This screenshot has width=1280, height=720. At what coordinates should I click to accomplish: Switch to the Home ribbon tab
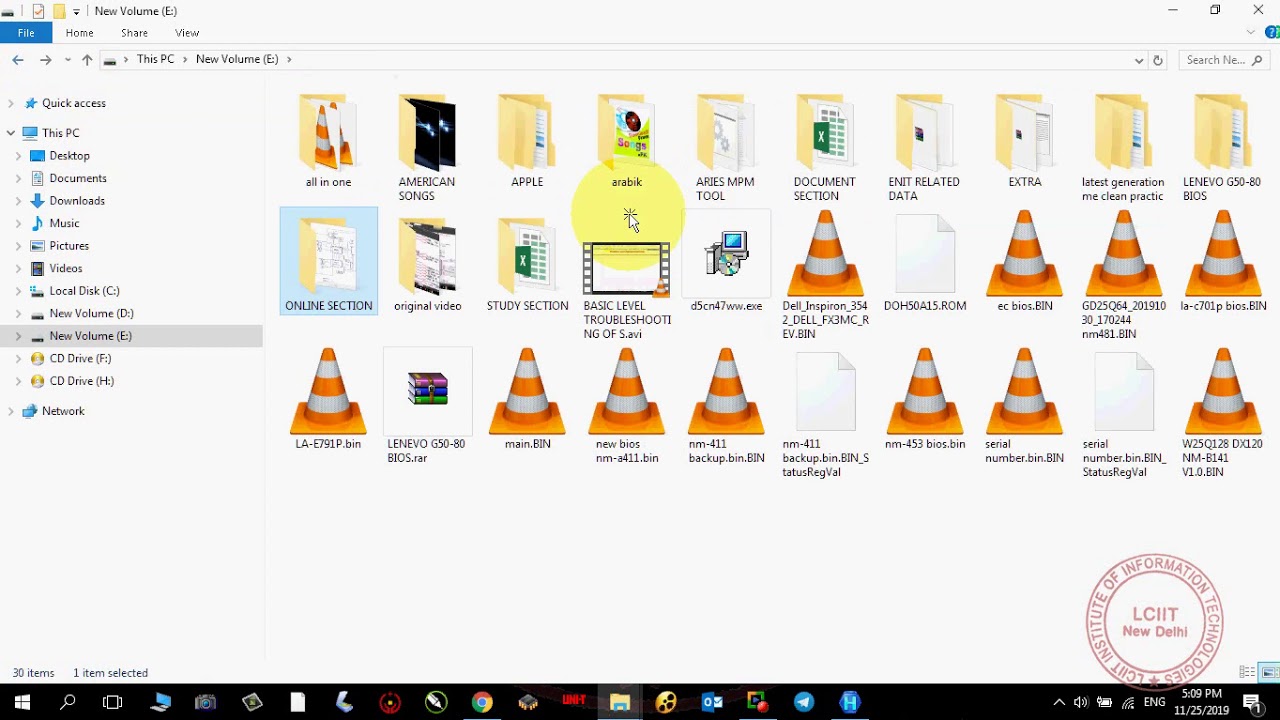[x=79, y=33]
